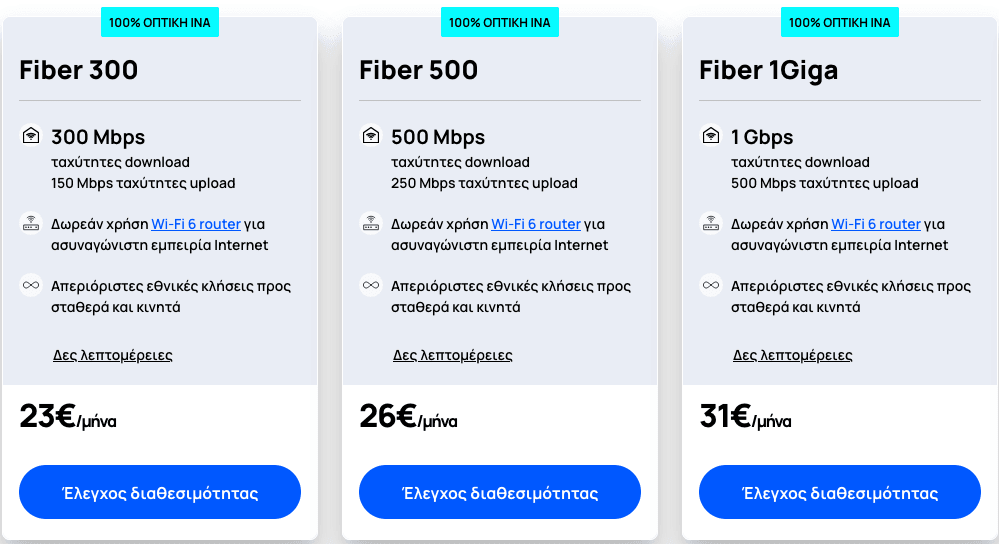Click the infinity icon in Fiber 300 card

click(x=31, y=285)
